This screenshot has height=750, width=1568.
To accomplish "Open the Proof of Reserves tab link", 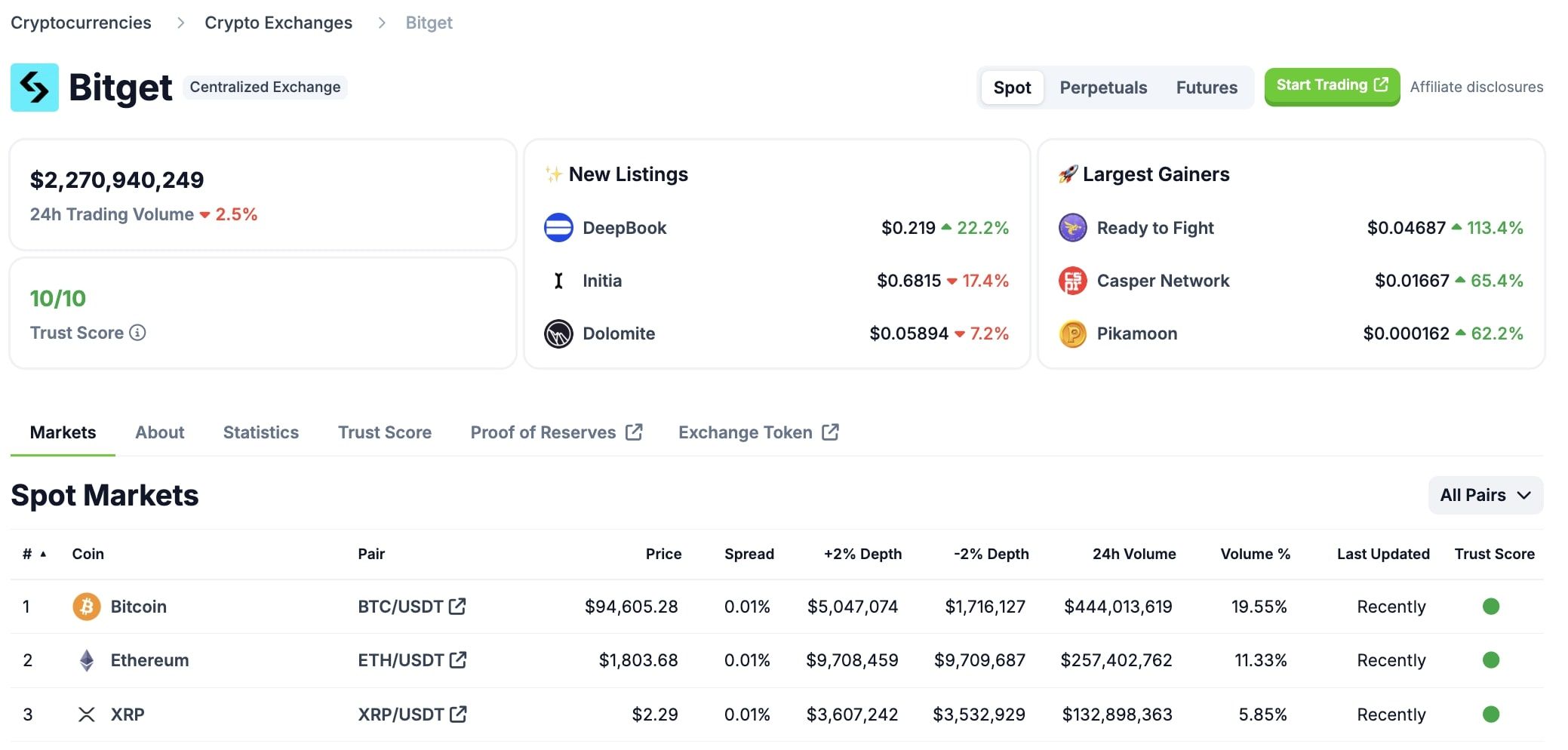I will point(556,432).
